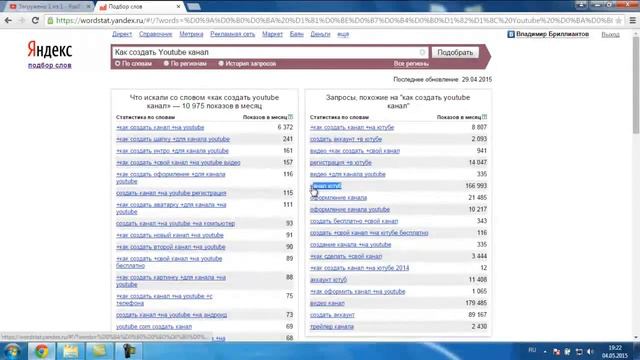Open the Справочник menu link
Screen dimensions: 640x360
click(x=156, y=34)
